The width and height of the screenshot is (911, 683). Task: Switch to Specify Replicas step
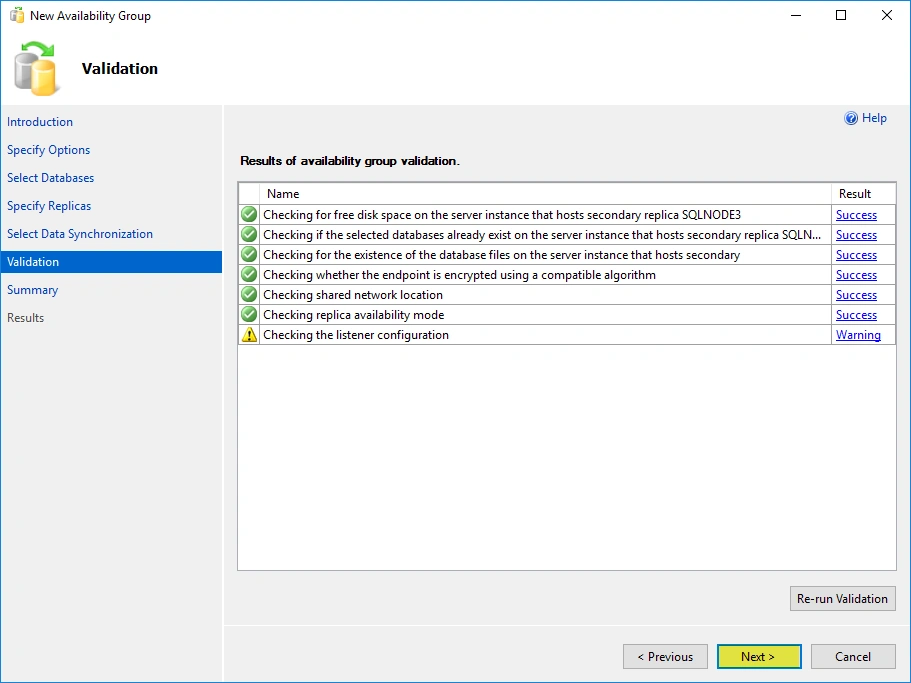click(x=49, y=206)
